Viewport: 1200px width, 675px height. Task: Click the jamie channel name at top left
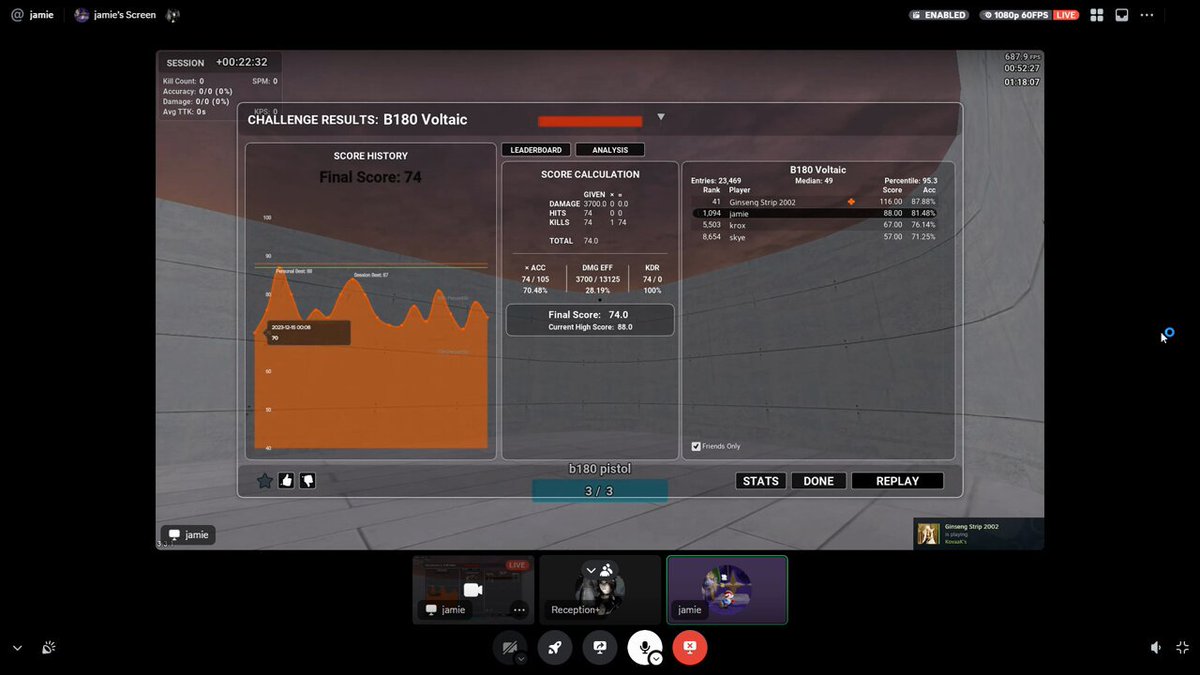41,15
